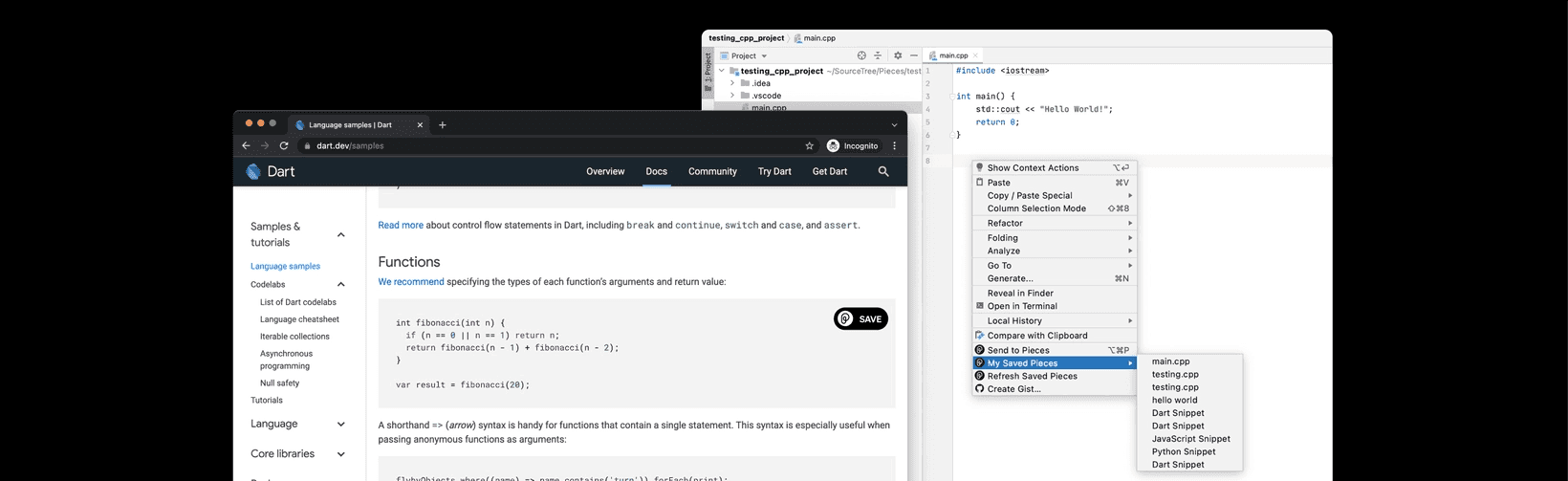The image size is (1568, 481).
Task: Open Null safety sidebar link
Action: click(x=279, y=383)
